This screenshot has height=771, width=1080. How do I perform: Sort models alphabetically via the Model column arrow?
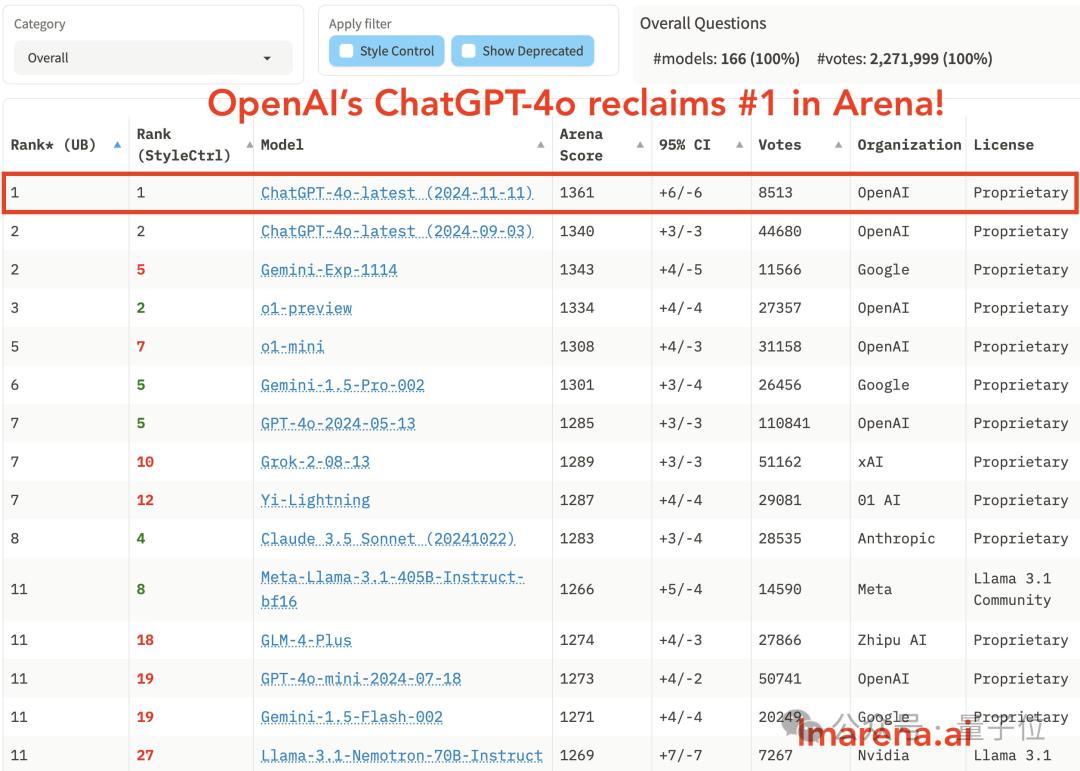click(540, 143)
